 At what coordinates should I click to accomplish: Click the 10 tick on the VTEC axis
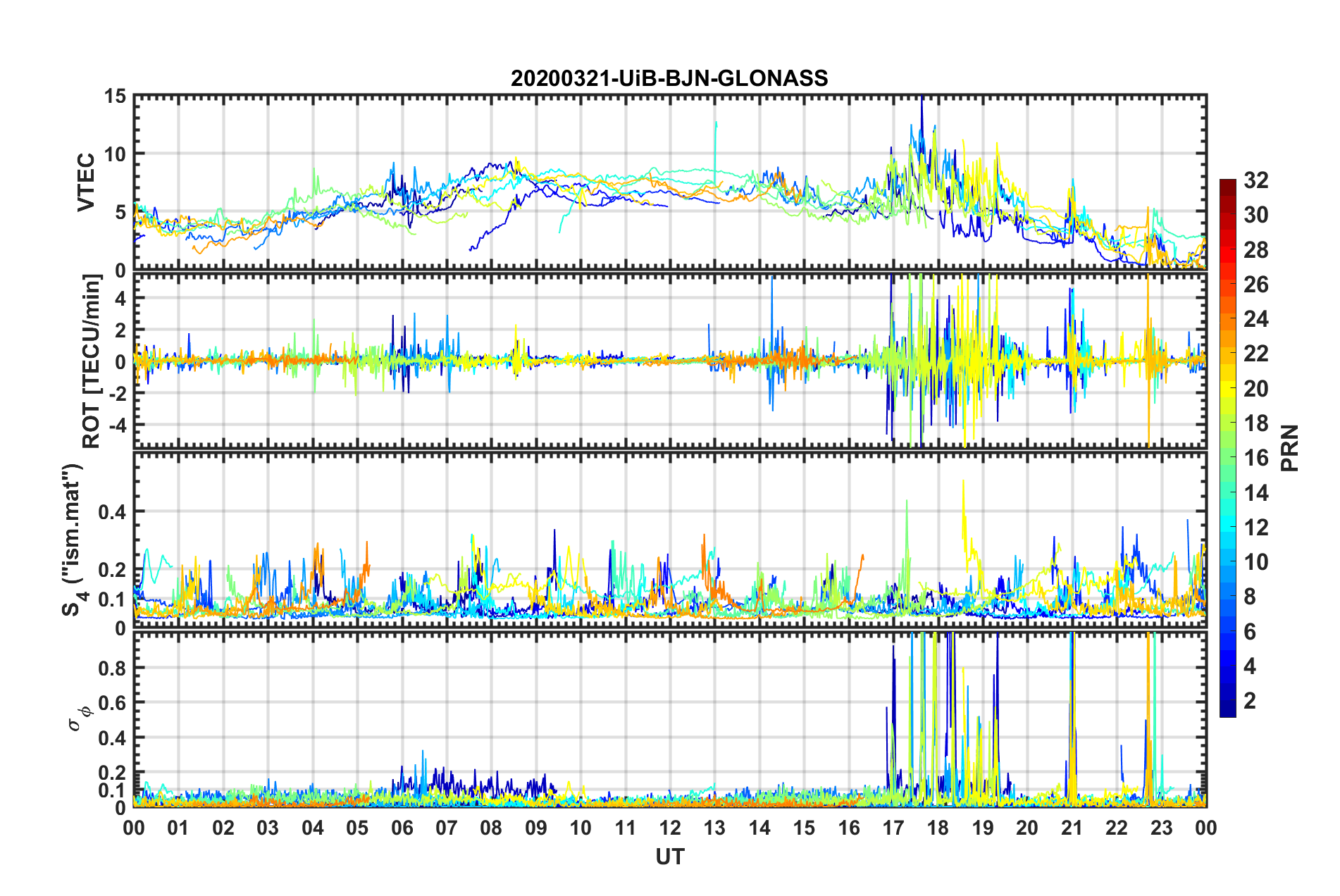115,154
